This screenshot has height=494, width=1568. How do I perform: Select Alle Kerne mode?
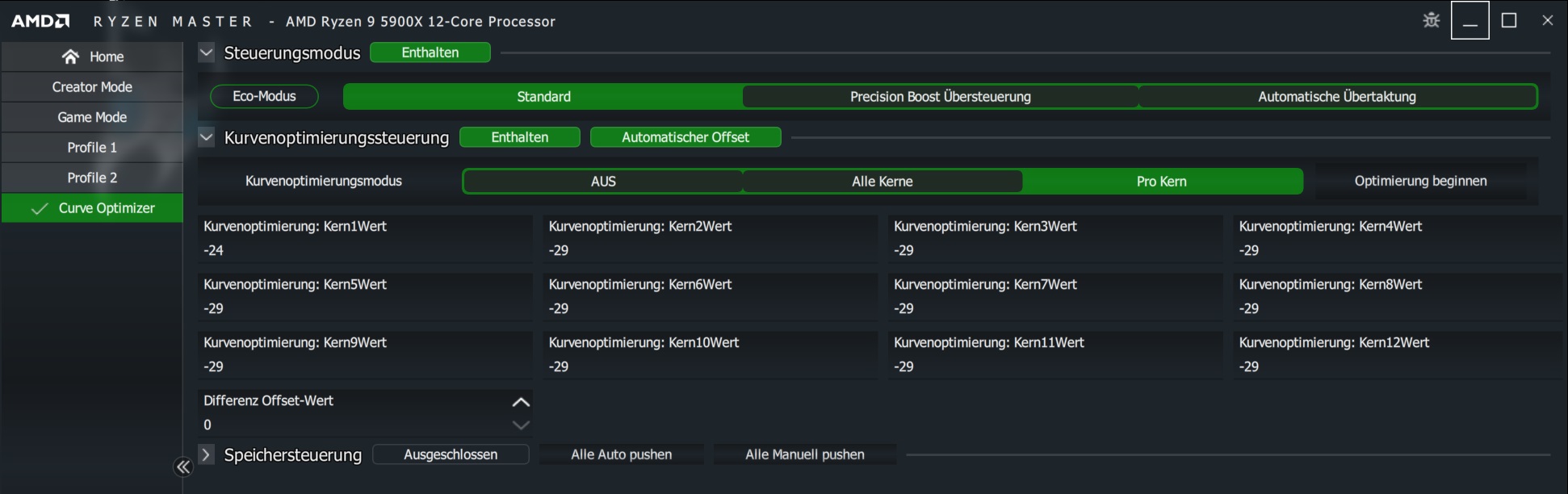(882, 181)
